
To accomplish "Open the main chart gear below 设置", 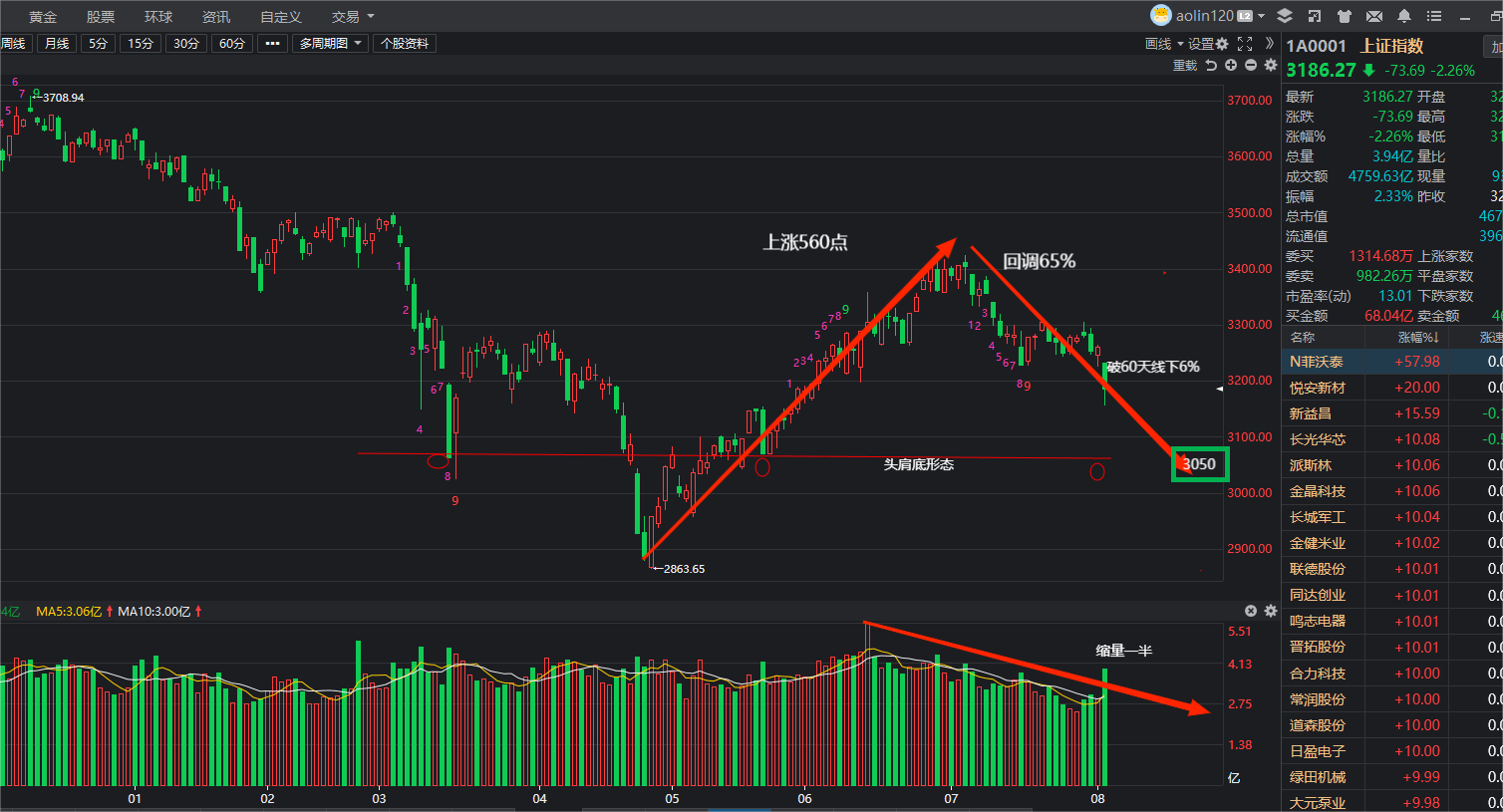I will pos(1271,65).
